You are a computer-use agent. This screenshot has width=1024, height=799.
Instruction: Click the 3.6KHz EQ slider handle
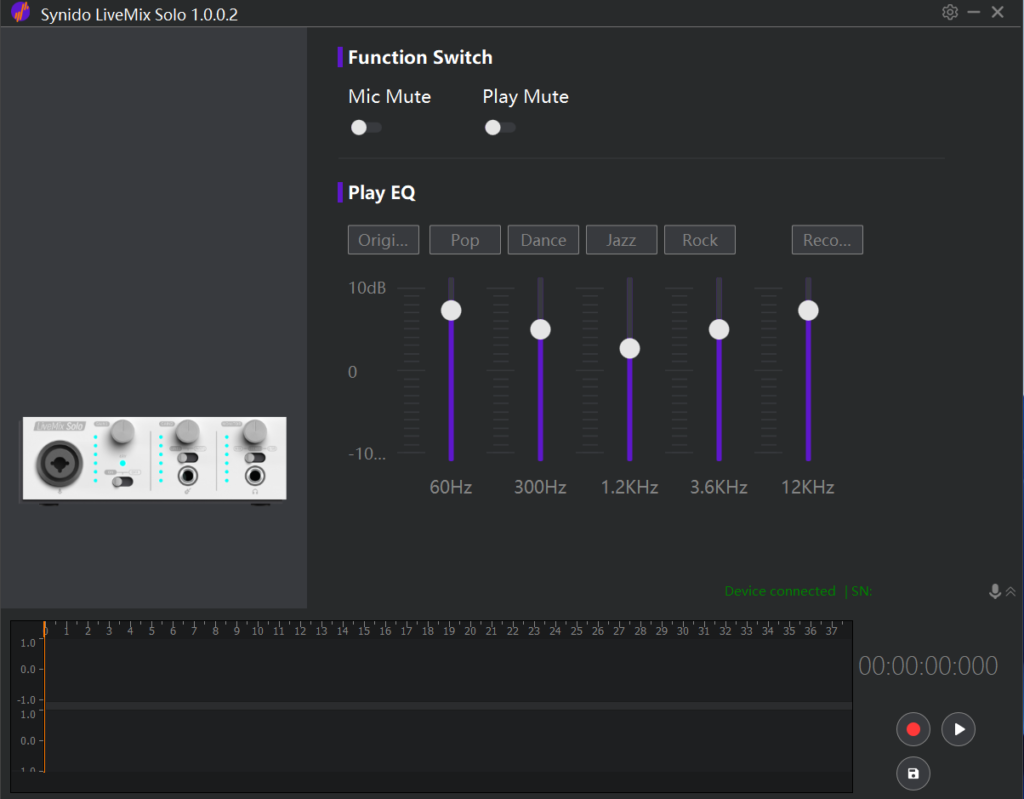(719, 329)
